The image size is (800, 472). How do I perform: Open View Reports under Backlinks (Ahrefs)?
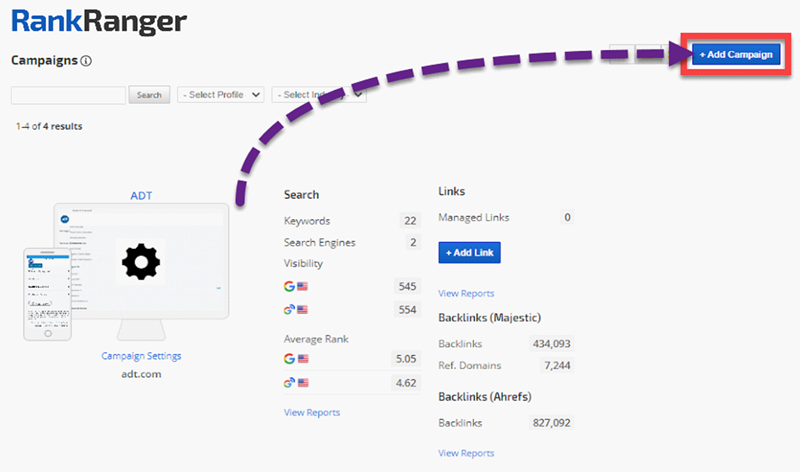(466, 453)
